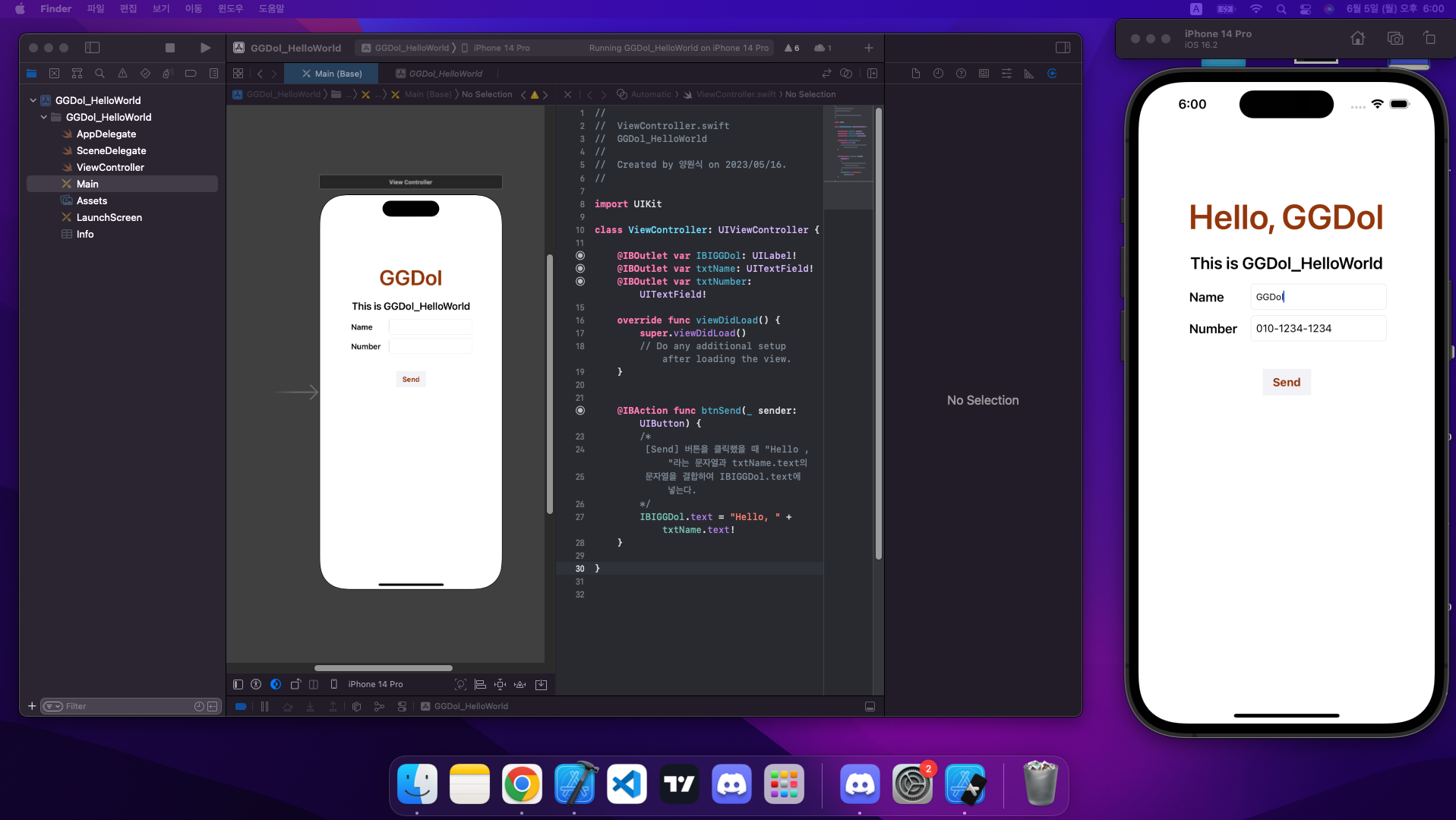1456x820 pixels.
Task: Open ViewController in the project navigator
Action: pyautogui.click(x=110, y=167)
